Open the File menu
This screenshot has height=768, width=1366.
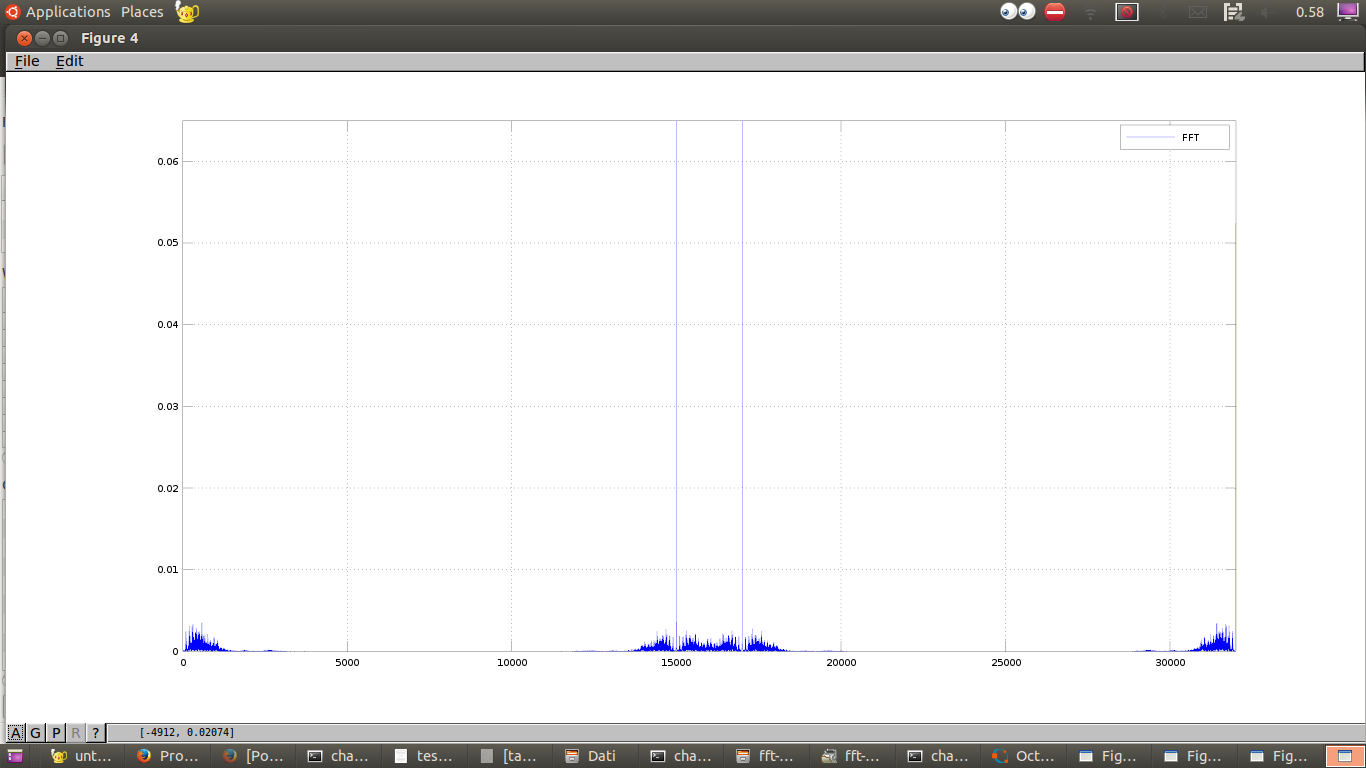27,61
